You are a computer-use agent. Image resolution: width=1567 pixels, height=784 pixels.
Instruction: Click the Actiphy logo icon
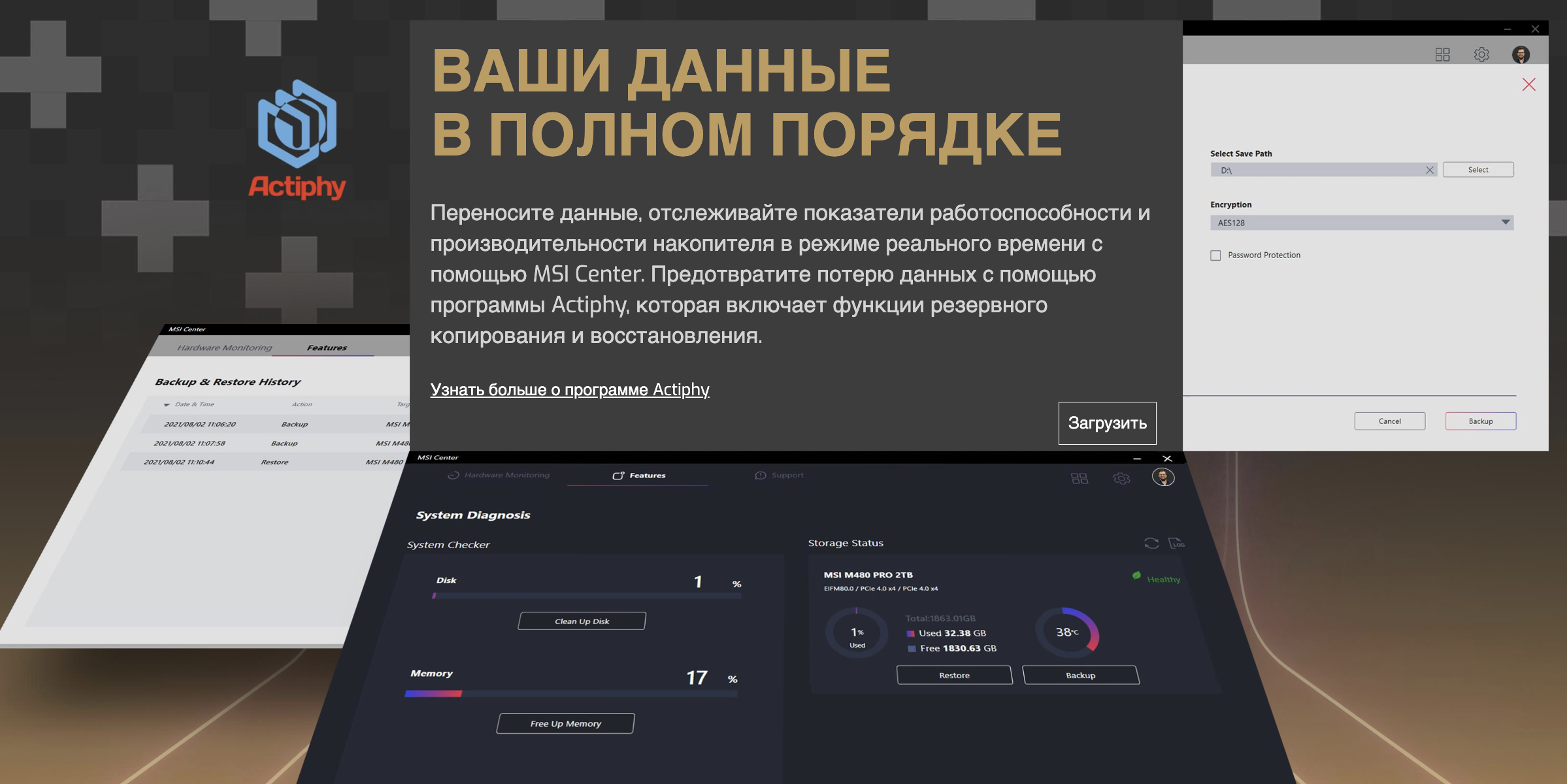297,124
